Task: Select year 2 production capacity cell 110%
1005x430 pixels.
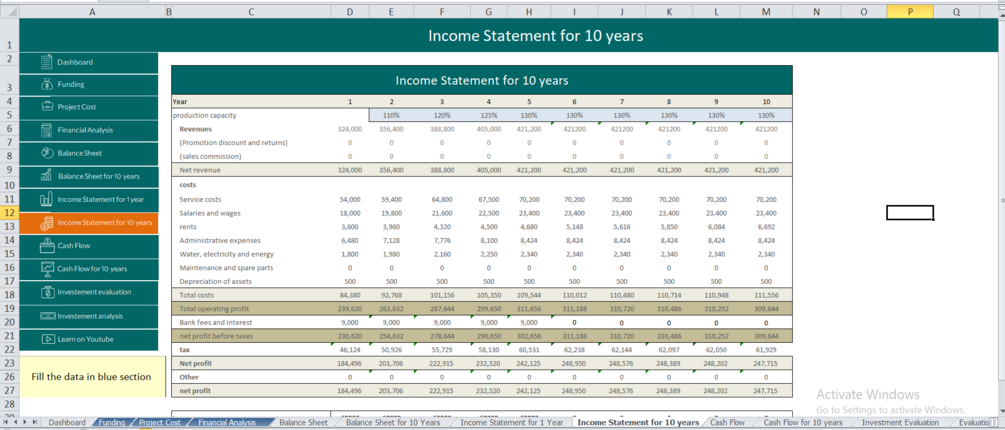Action: [391, 115]
